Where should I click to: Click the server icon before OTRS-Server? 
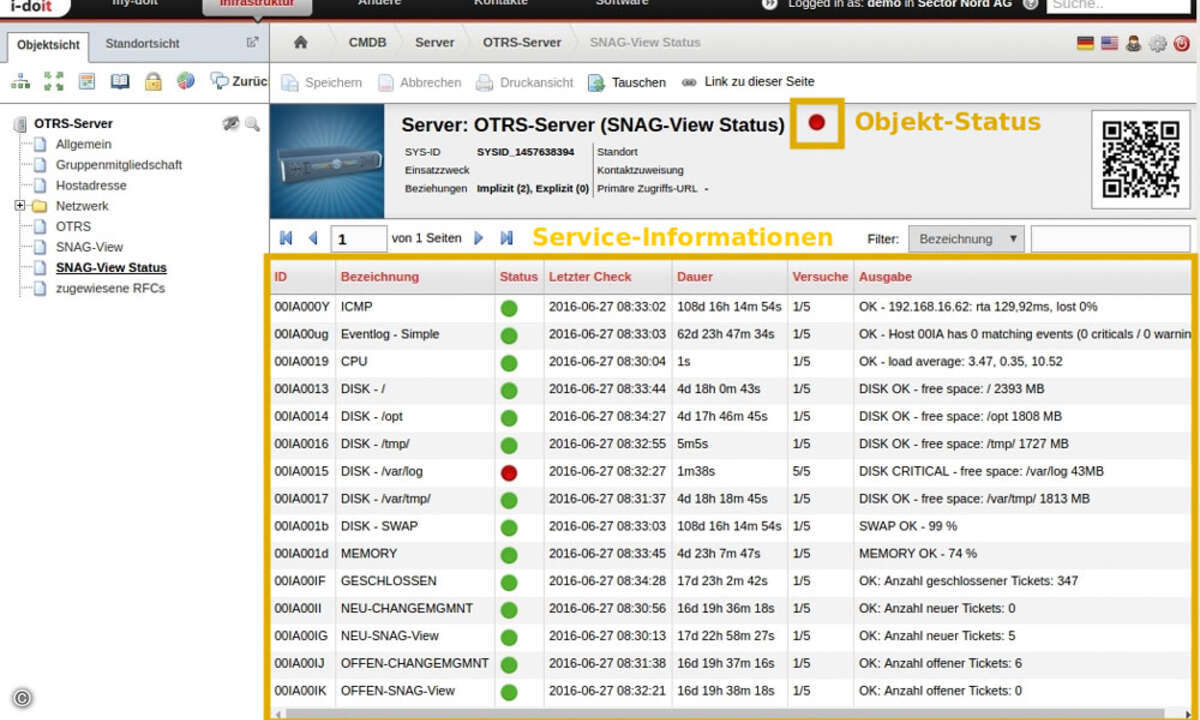(x=20, y=124)
